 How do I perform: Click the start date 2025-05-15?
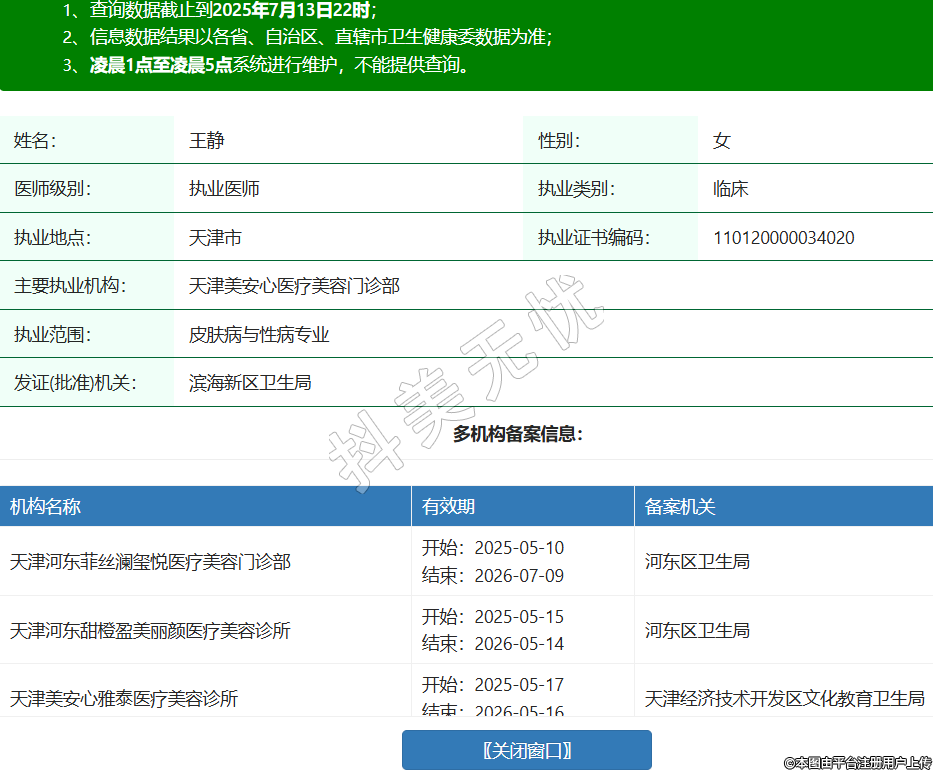(x=518, y=617)
